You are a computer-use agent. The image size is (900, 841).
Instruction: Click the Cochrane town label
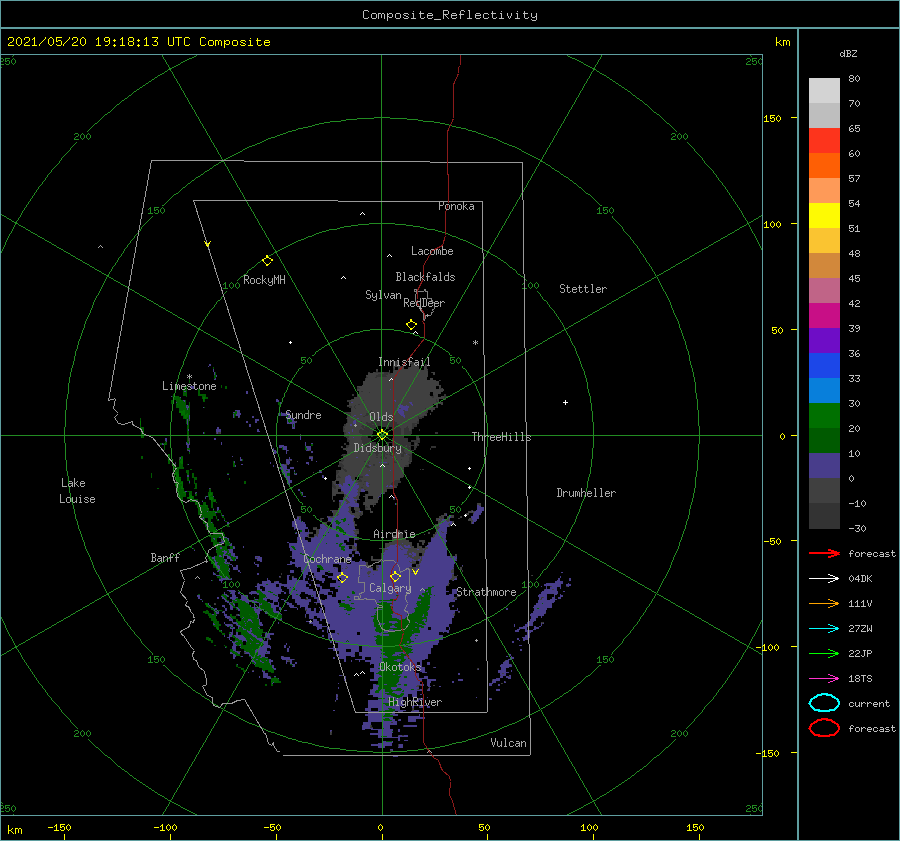tap(327, 559)
